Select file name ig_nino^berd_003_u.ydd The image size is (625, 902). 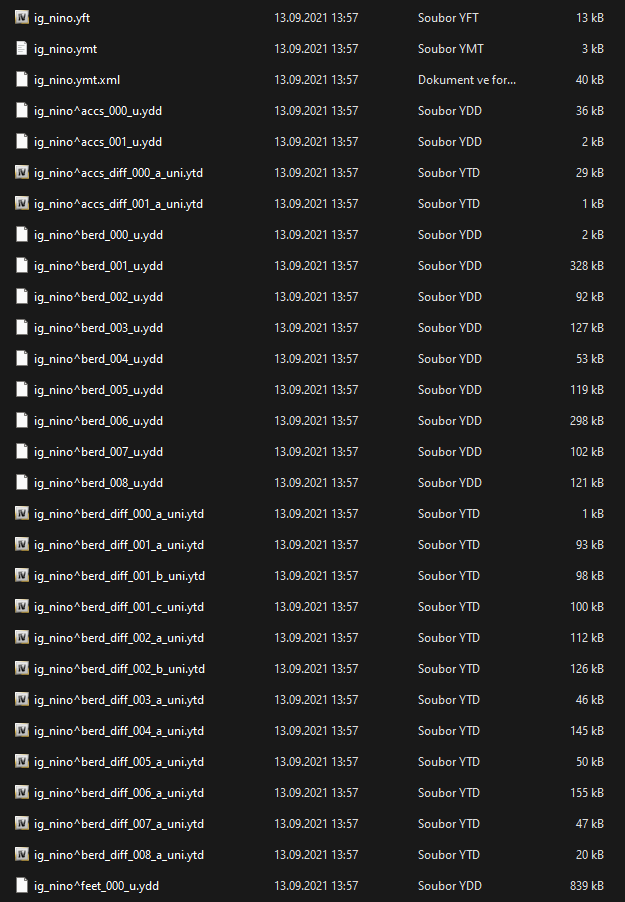point(98,327)
